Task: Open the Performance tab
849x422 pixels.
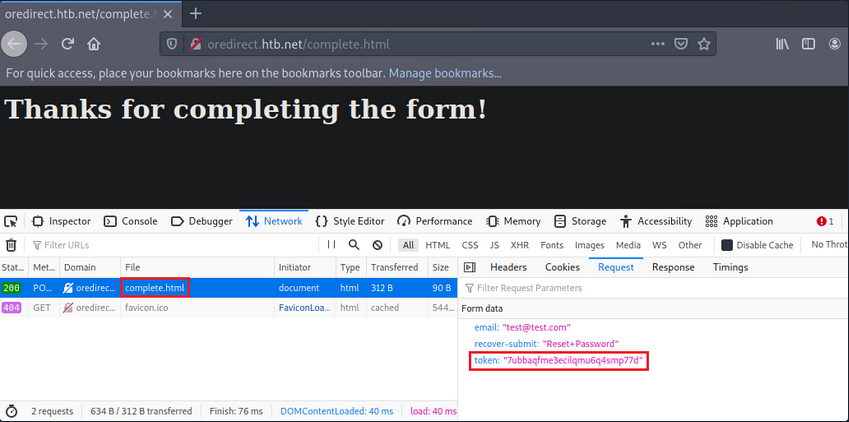Action: pos(435,222)
